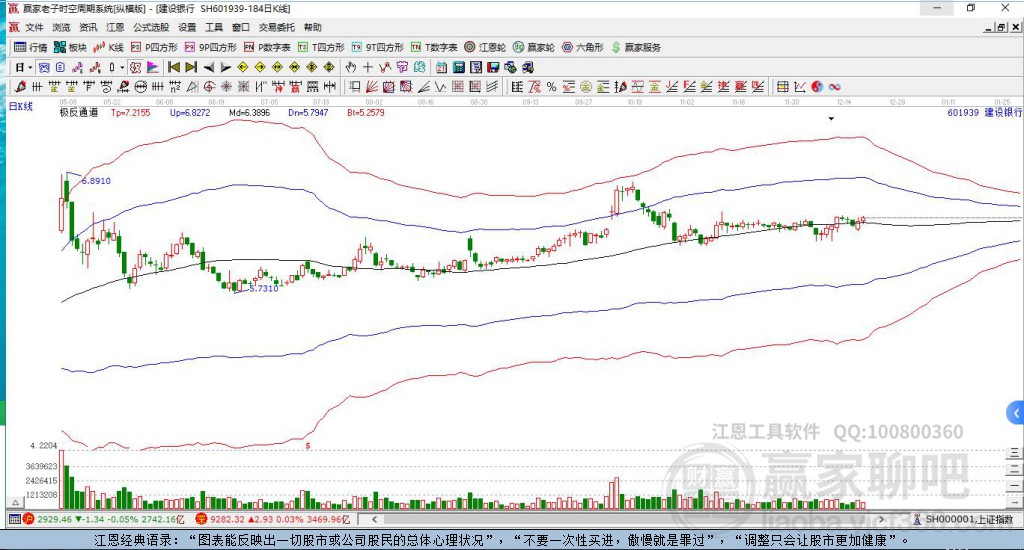This screenshot has width=1024, height=550.
Task: Select the Gann fan lines tool
Action: [x=371, y=87]
